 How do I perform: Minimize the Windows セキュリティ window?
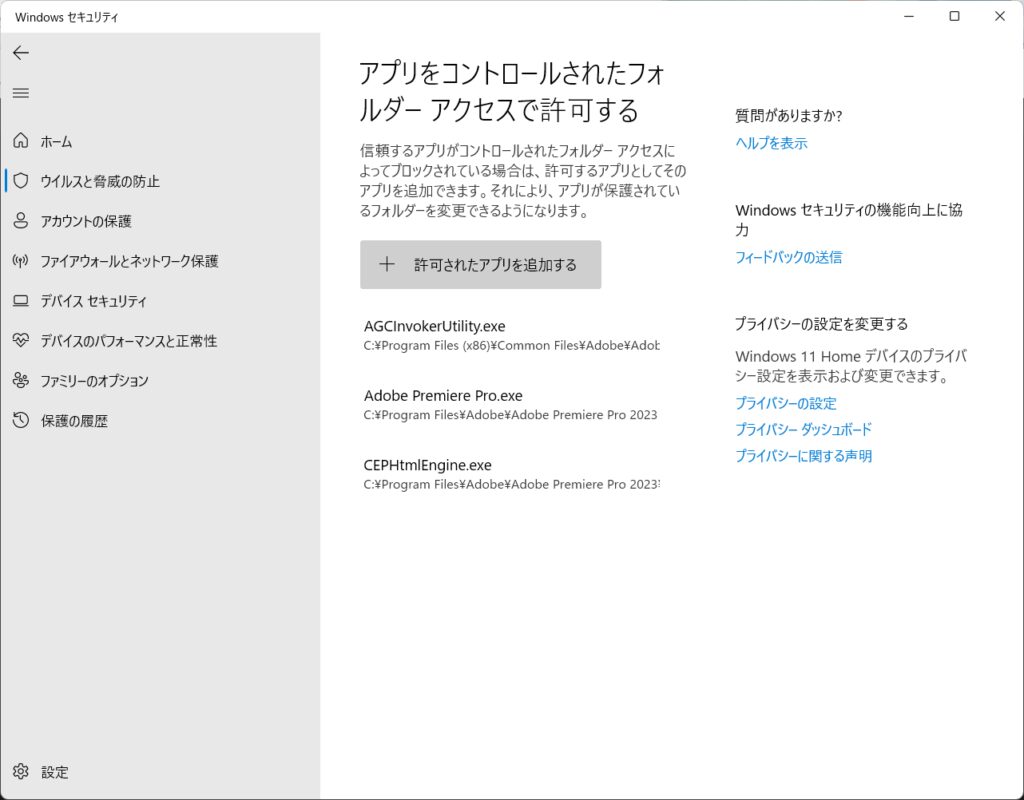tap(909, 16)
